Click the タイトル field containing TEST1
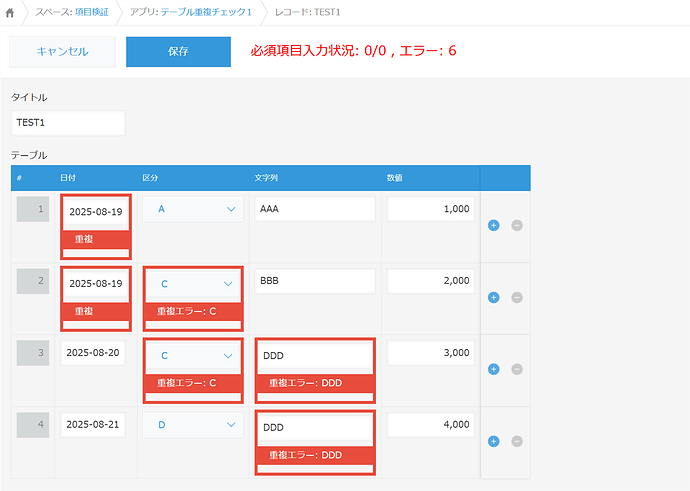690x491 pixels. (68, 123)
